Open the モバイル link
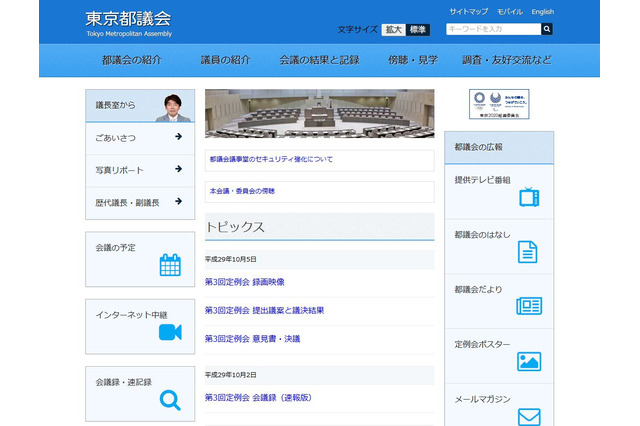This screenshot has width=640, height=426. (510, 11)
